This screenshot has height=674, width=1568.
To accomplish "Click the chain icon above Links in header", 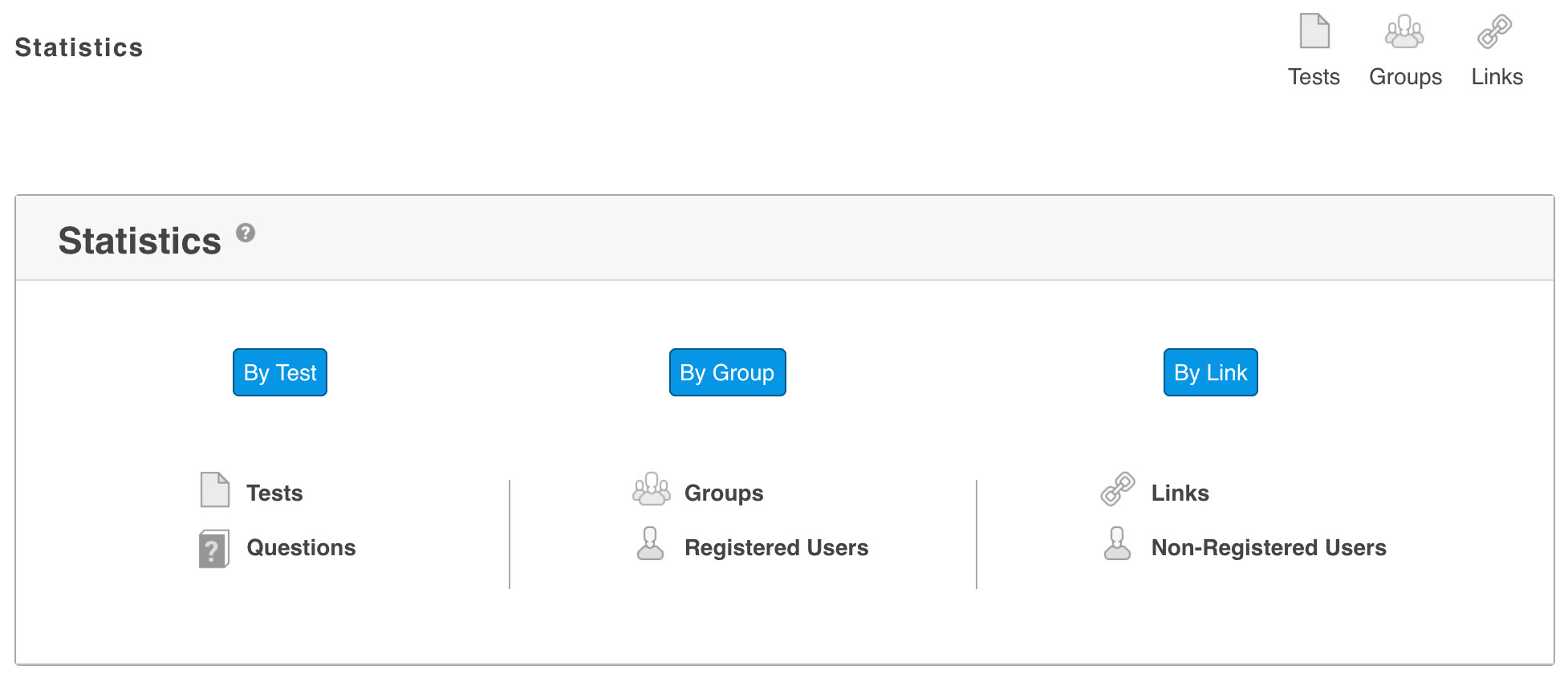I will click(x=1495, y=31).
